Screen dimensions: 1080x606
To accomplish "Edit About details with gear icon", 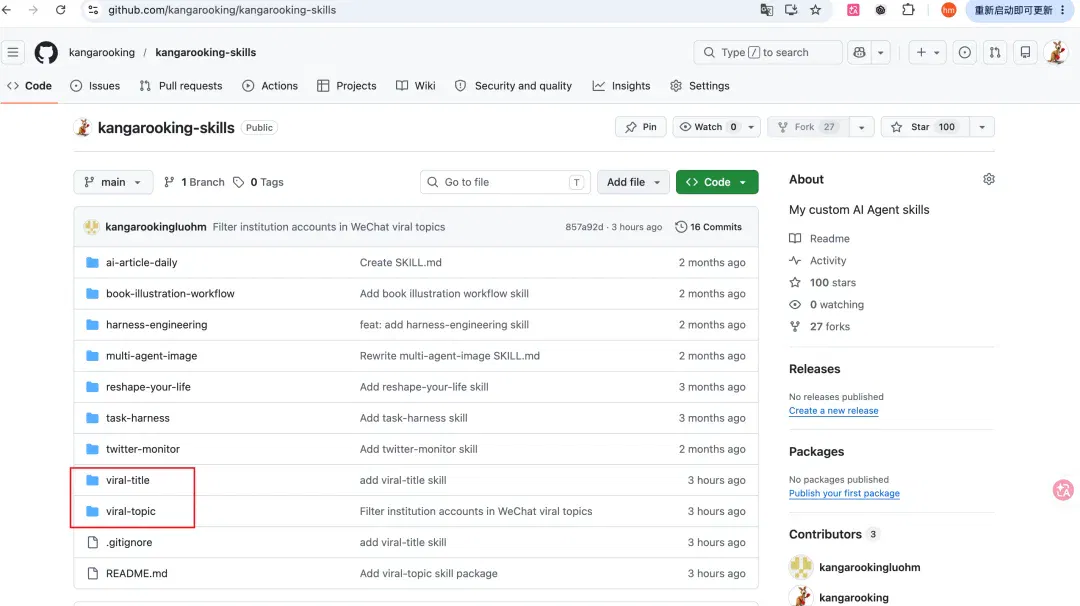I will 988,179.
